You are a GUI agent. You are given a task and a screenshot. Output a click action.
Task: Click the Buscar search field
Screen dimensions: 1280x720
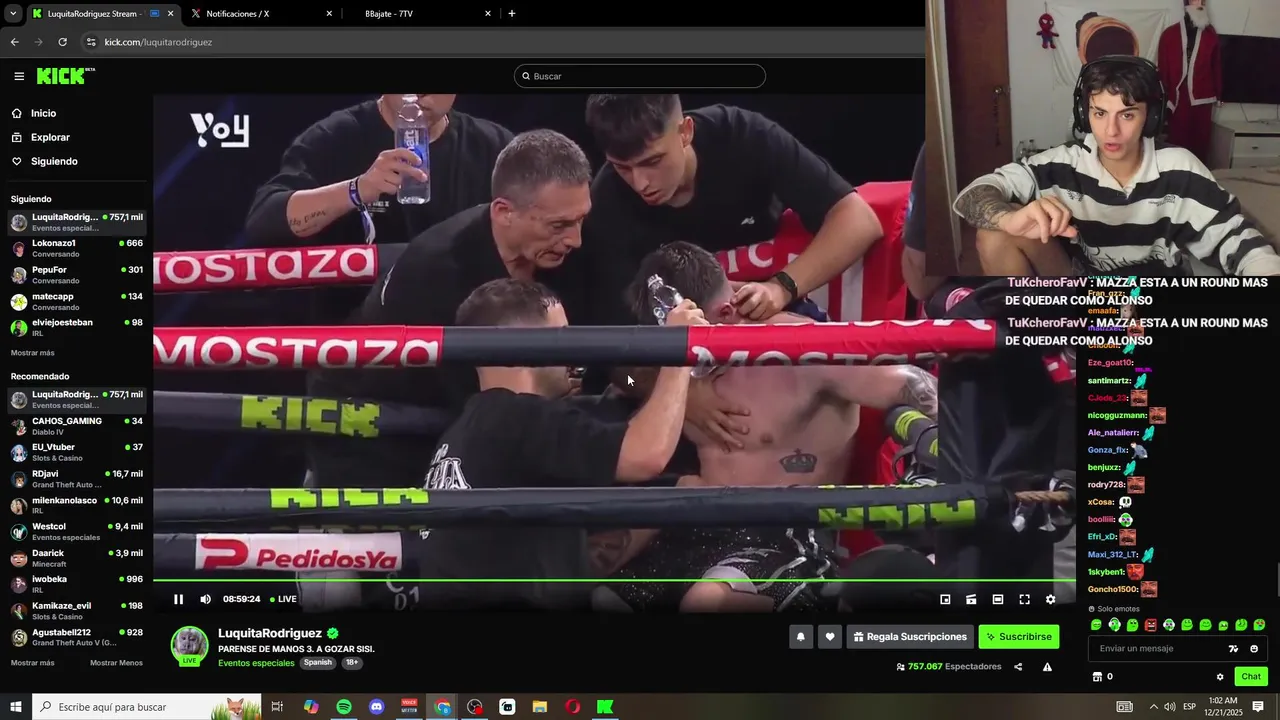[640, 76]
